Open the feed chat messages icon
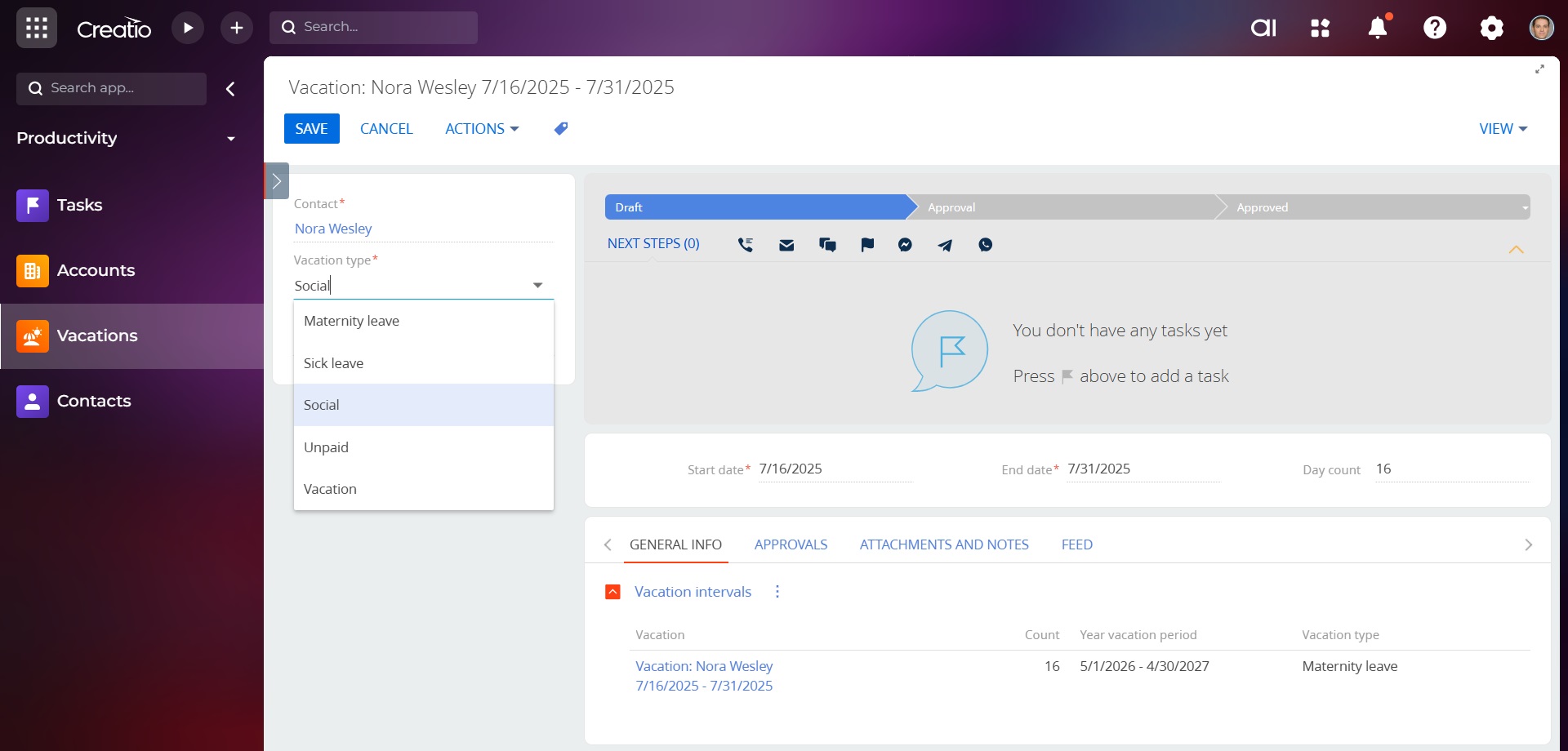Image resolution: width=1568 pixels, height=751 pixels. (x=827, y=245)
